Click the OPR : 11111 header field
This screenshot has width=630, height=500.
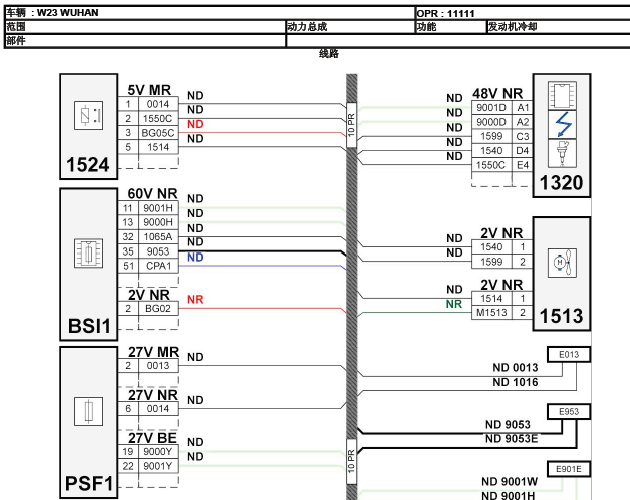click(x=446, y=14)
